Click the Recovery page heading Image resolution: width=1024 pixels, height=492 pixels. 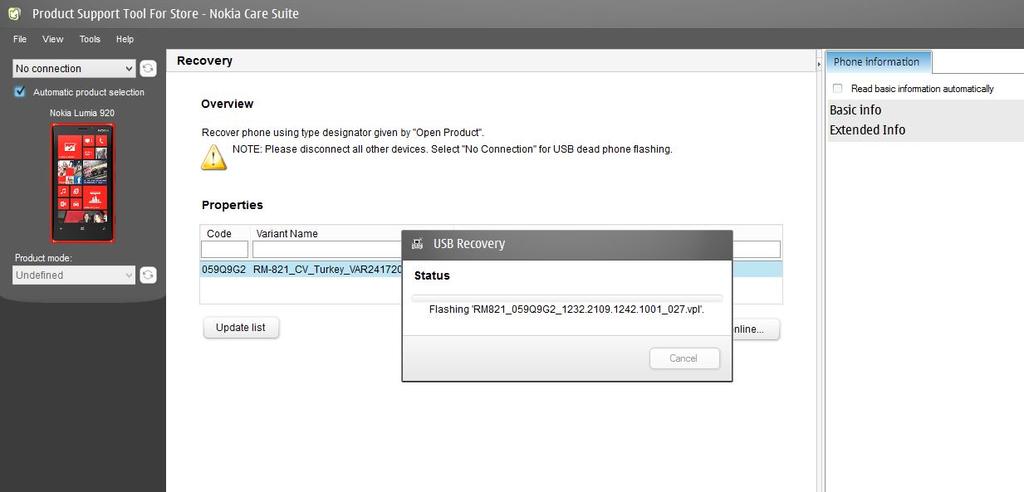pyautogui.click(x=204, y=61)
